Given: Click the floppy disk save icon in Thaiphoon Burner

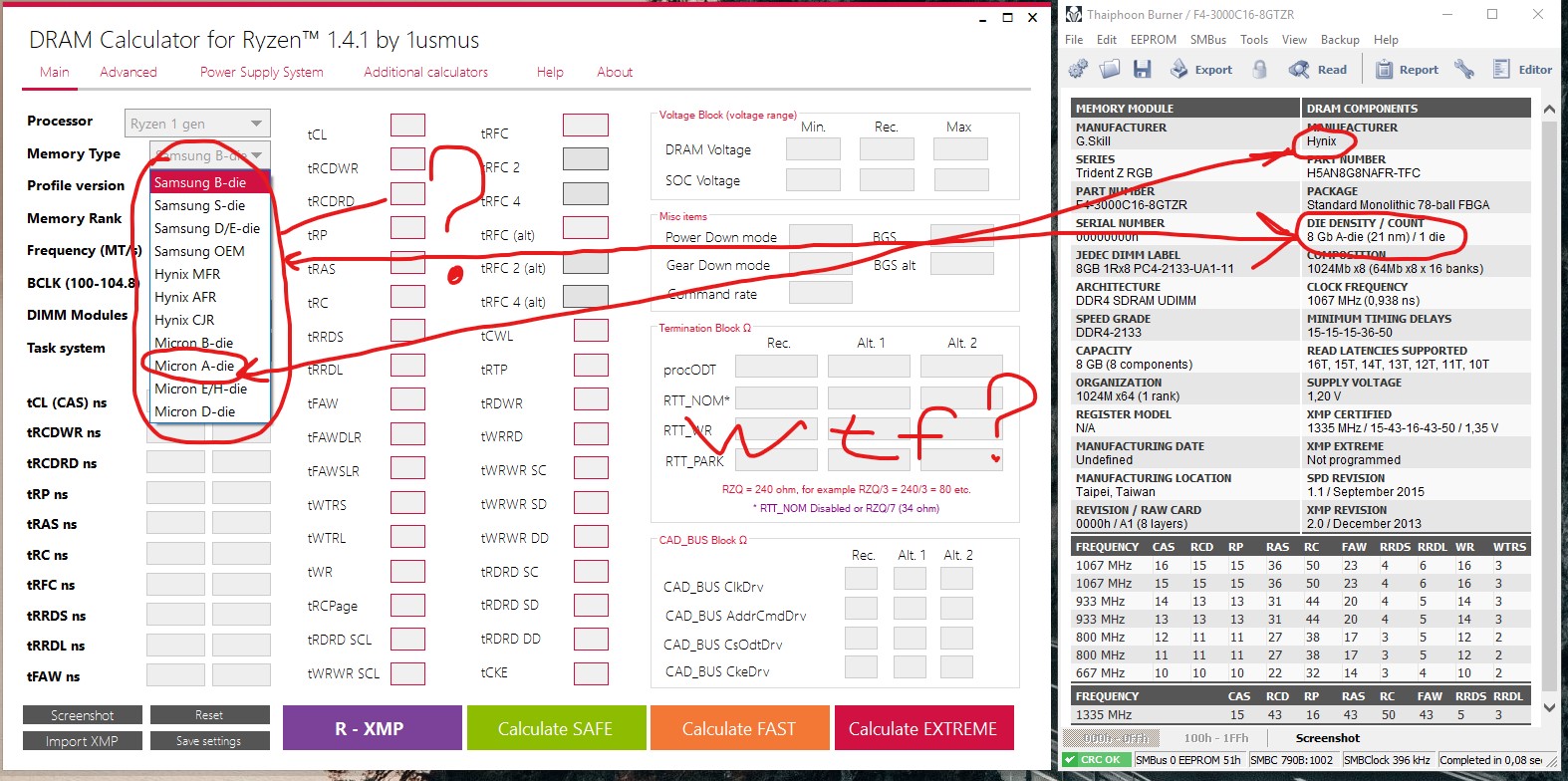Looking at the screenshot, I should (1143, 69).
